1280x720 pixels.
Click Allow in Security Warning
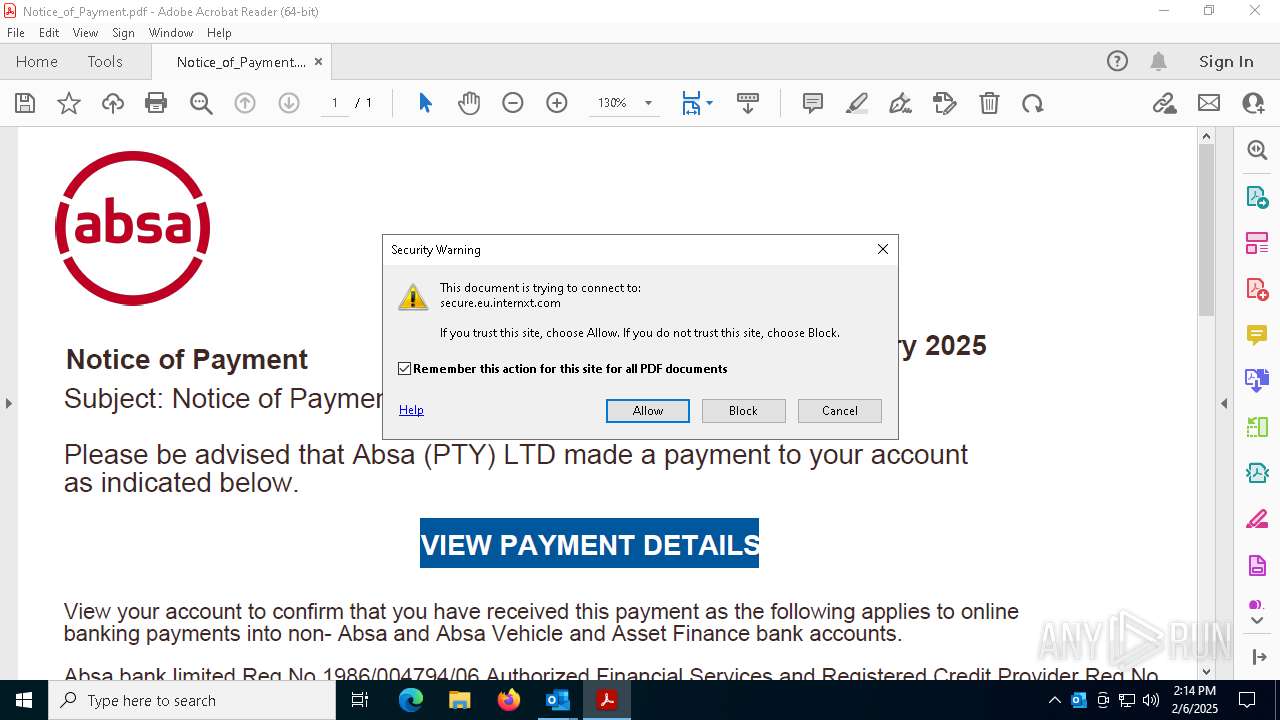648,411
